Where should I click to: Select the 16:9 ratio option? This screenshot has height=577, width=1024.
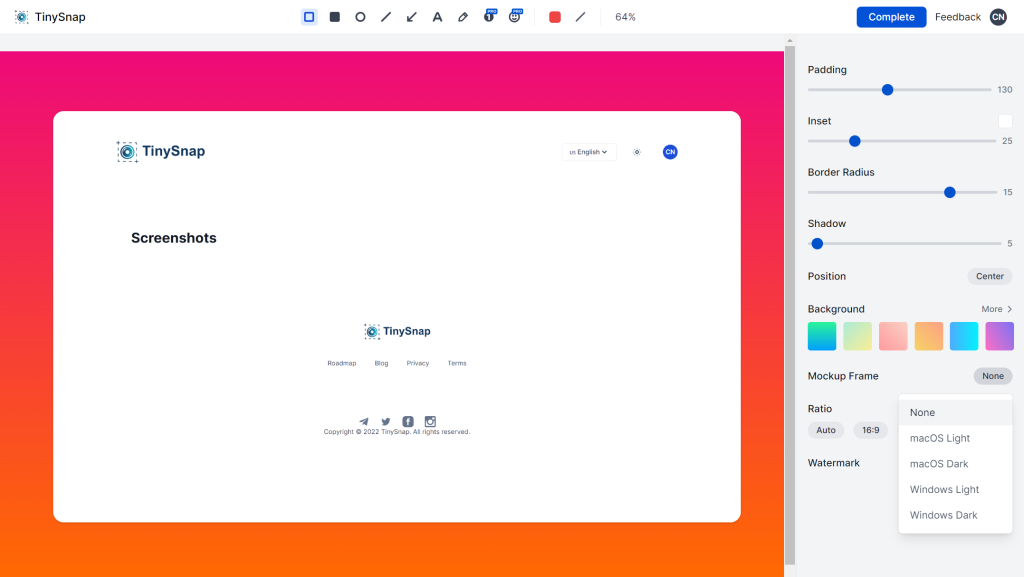[871, 430]
